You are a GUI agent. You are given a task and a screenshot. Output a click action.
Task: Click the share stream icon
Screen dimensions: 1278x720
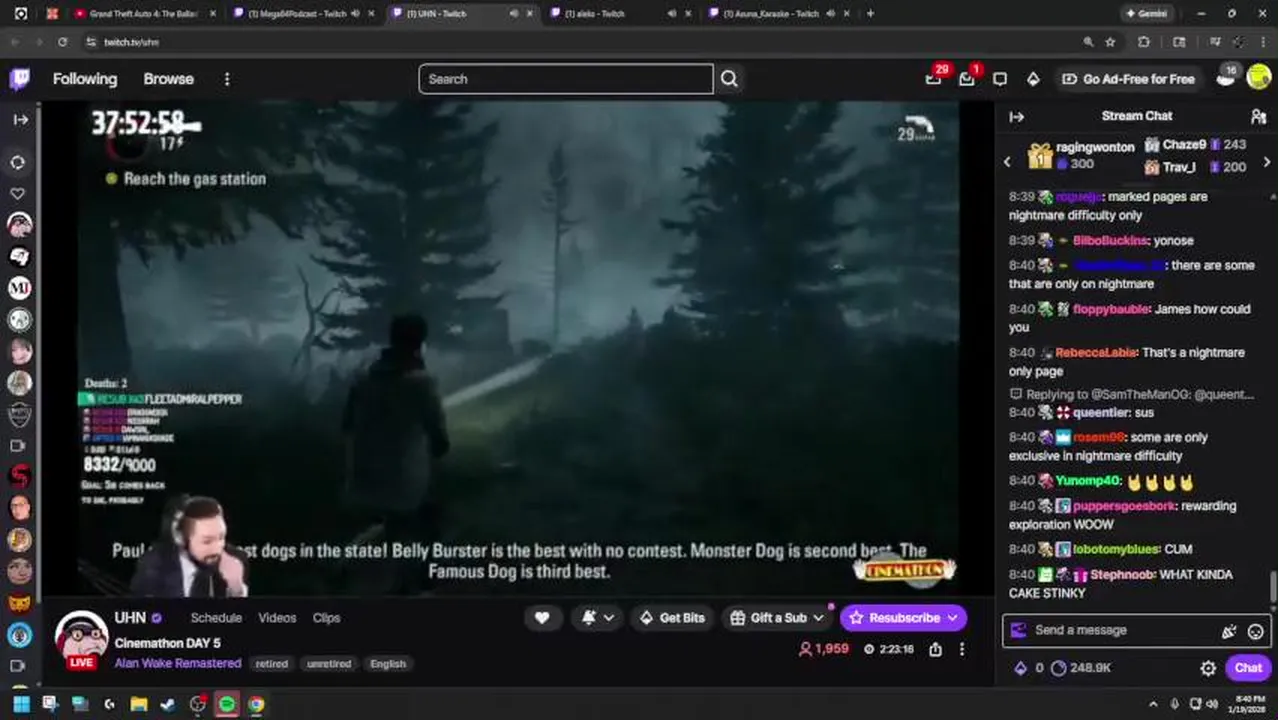click(x=935, y=649)
